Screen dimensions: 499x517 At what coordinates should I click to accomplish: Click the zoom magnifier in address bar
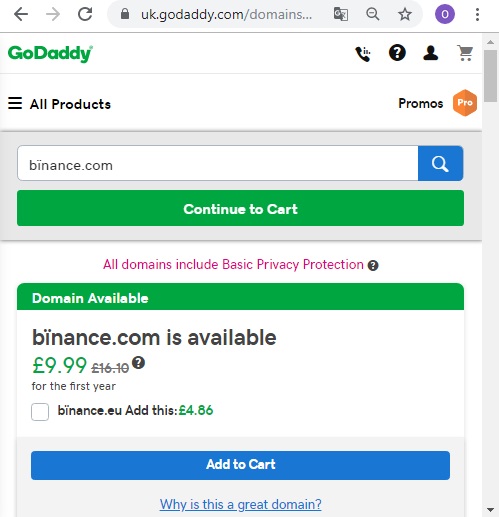pos(373,14)
